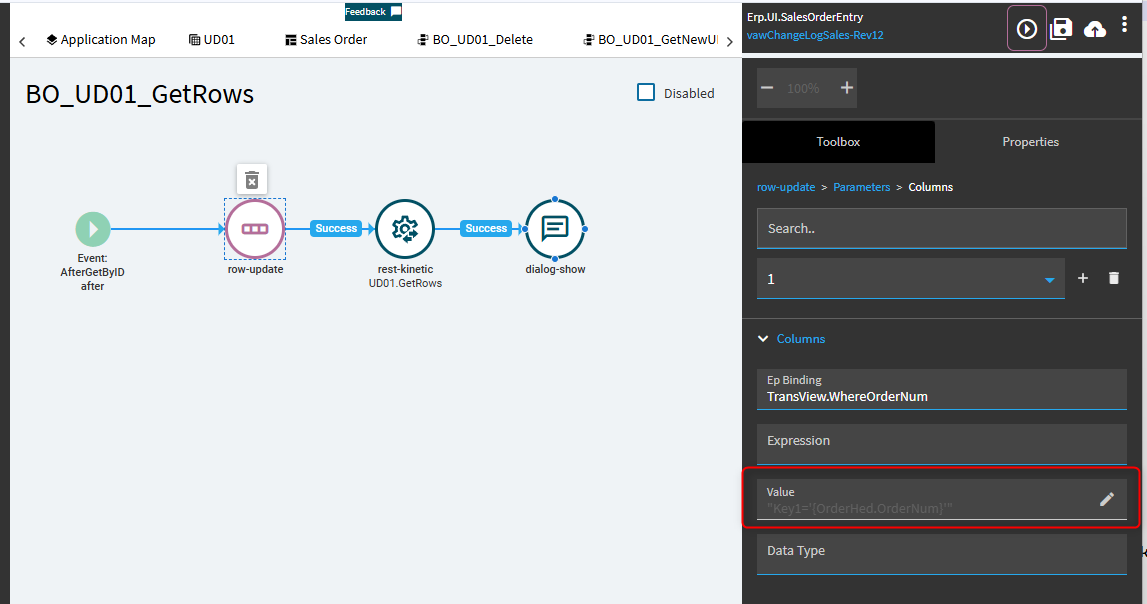
Task: Click the Expression field
Action: tap(941, 444)
